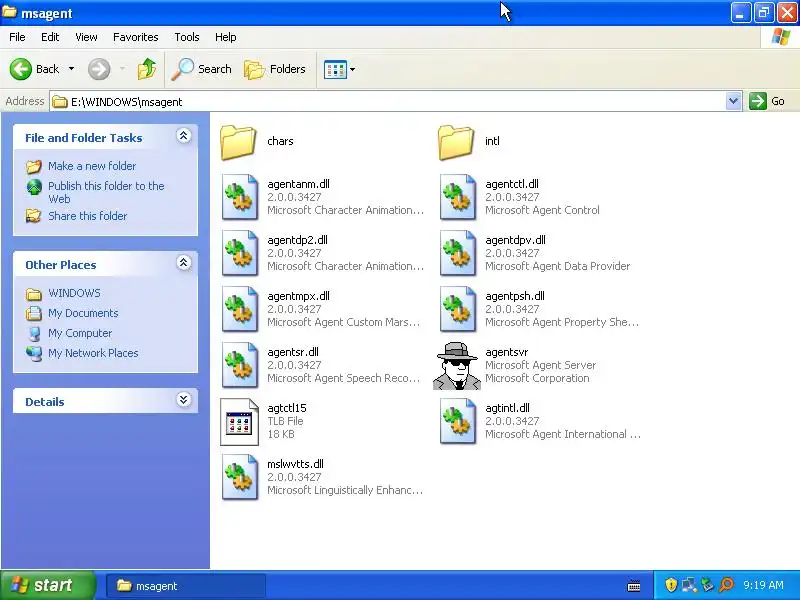
Task: Go up one folder level
Action: click(147, 69)
